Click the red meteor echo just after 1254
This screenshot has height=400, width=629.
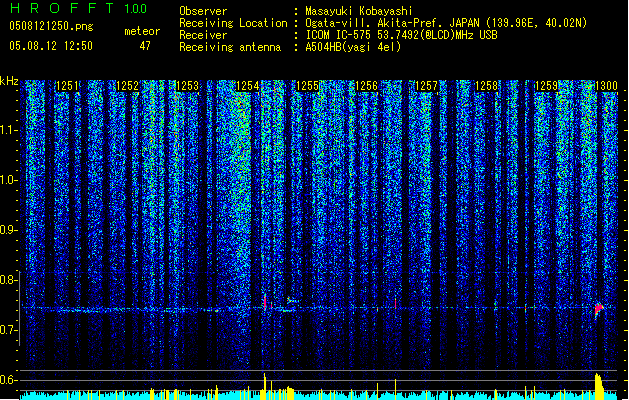tap(265, 302)
